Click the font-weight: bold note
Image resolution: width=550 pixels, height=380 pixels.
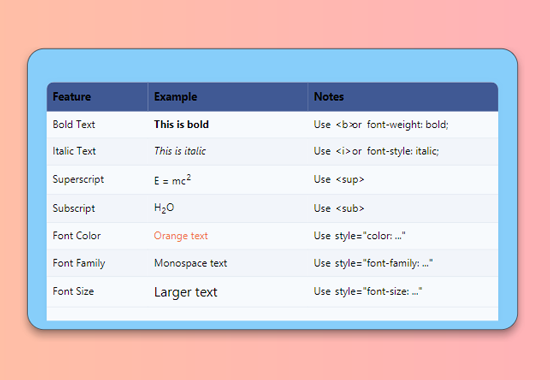point(381,124)
